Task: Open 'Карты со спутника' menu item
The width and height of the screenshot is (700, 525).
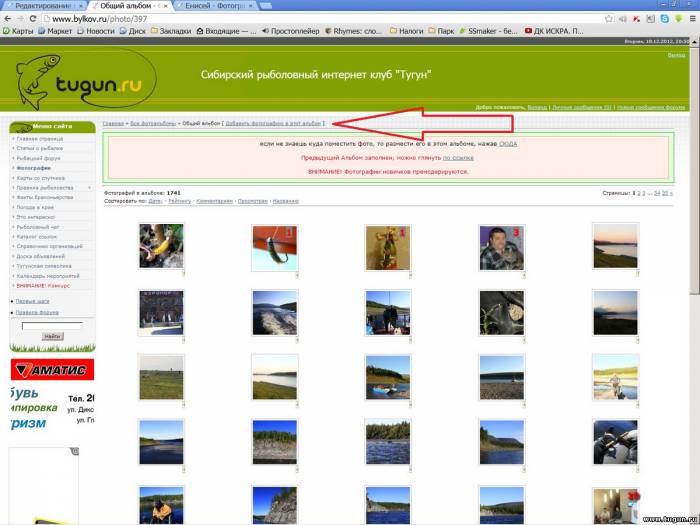Action: (x=41, y=178)
